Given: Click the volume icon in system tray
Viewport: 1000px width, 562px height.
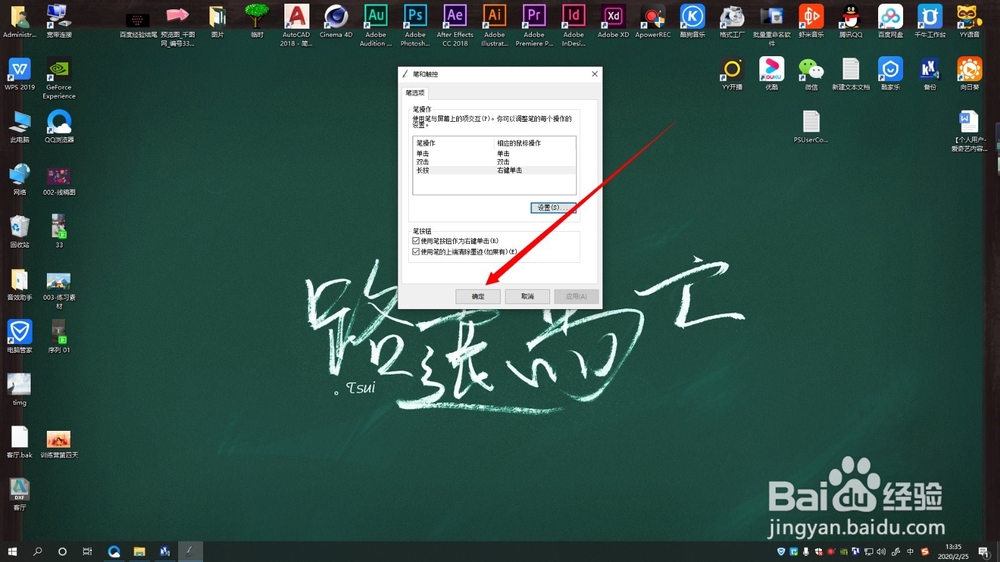Looking at the screenshot, I should [x=881, y=552].
